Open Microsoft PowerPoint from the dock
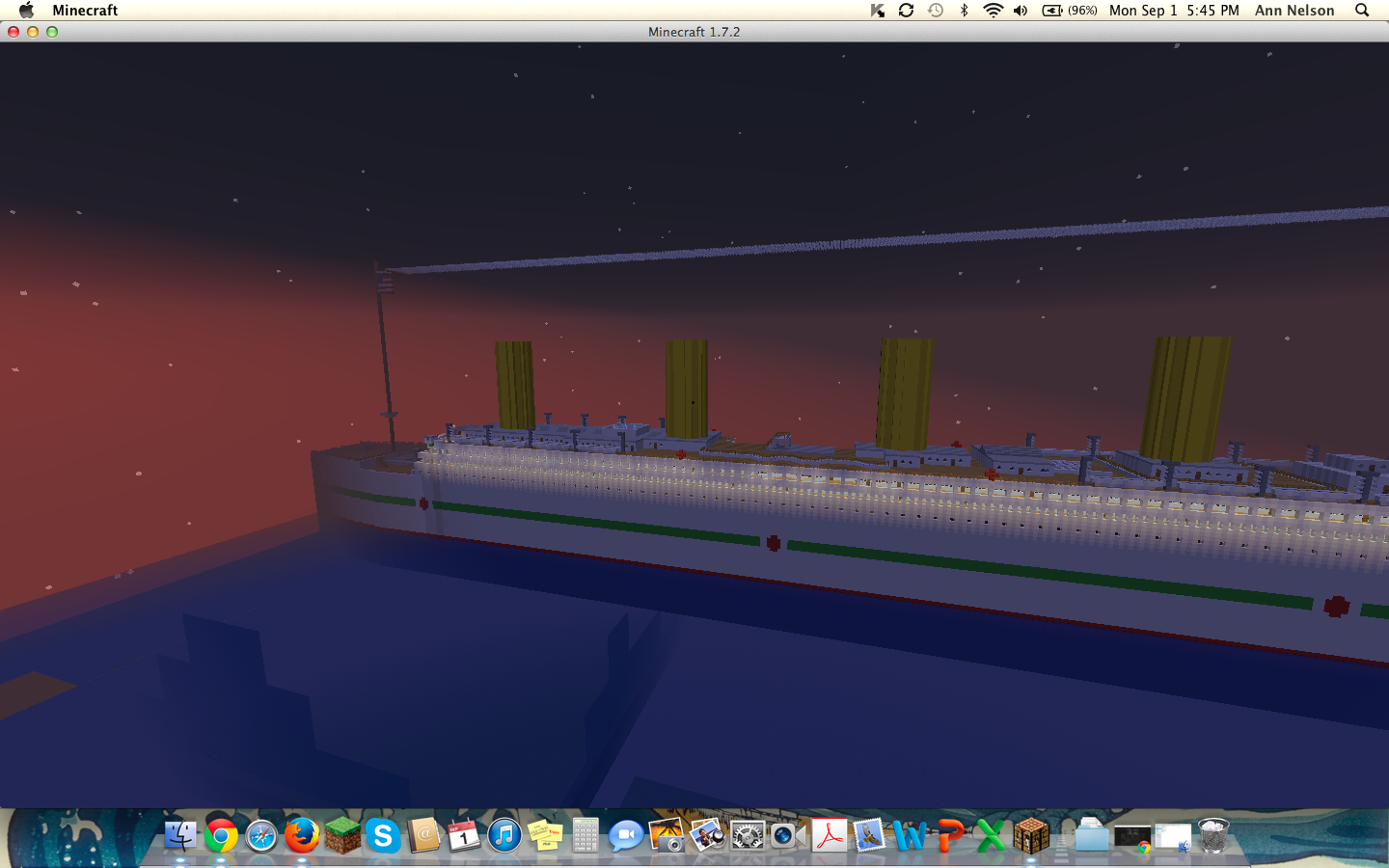The width and height of the screenshot is (1389, 868). tap(950, 835)
